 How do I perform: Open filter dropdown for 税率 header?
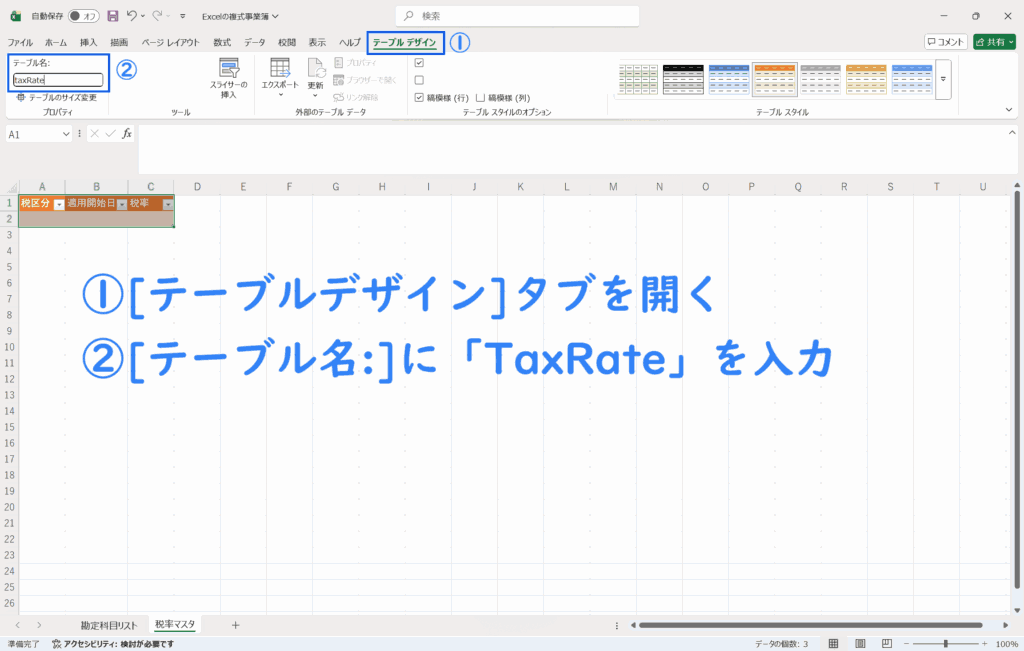click(x=168, y=204)
